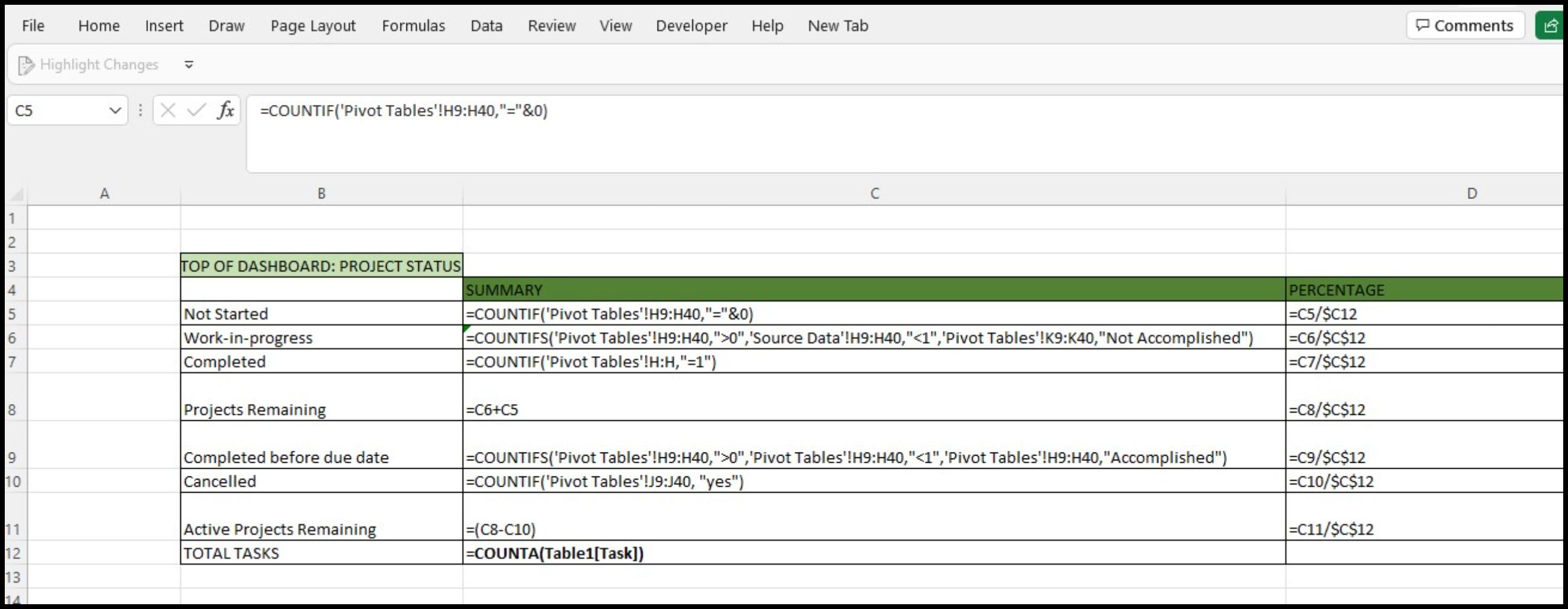The width and height of the screenshot is (1568, 609).
Task: Click the Highlight Changes icon
Action: point(26,65)
